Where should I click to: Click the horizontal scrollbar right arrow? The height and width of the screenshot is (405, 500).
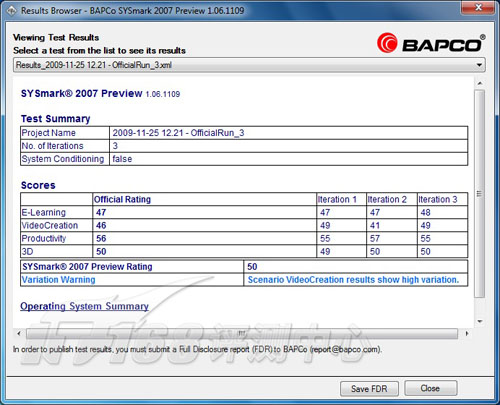click(x=467, y=333)
